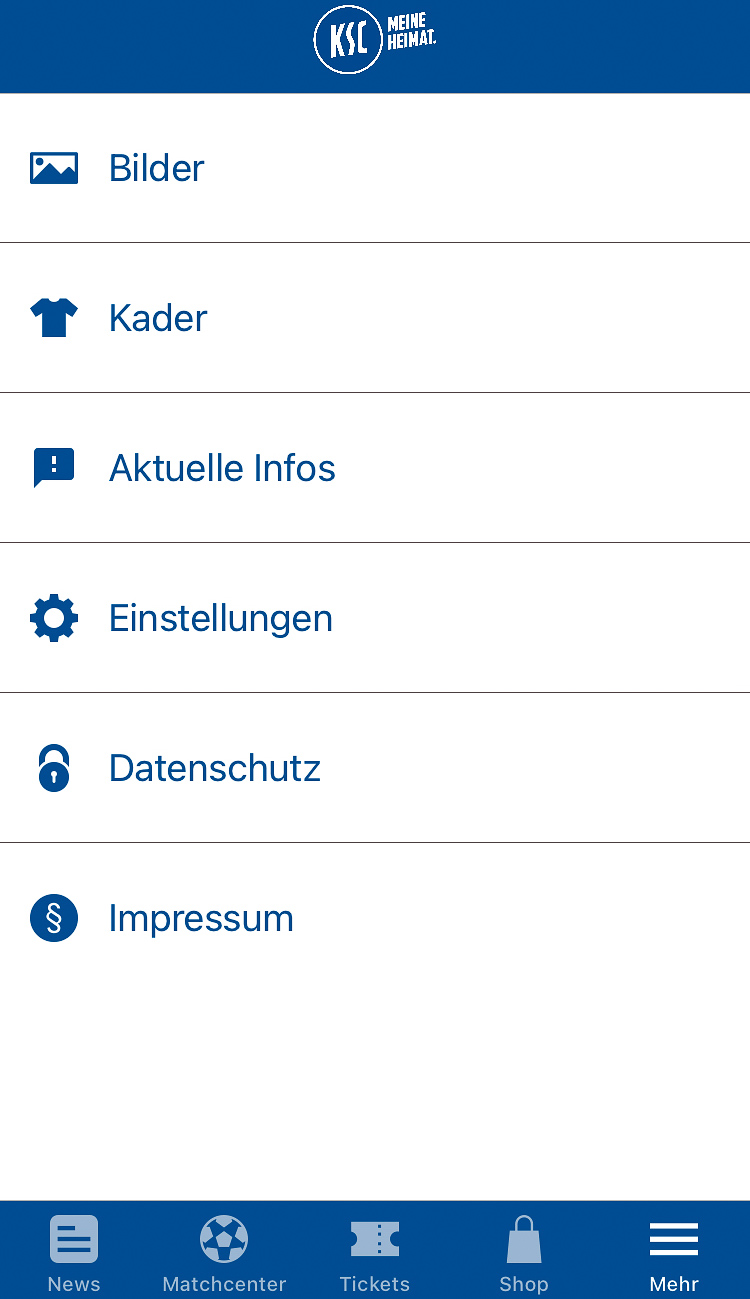Tap the Bilder picture icon
The image size is (750, 1299).
(x=54, y=168)
